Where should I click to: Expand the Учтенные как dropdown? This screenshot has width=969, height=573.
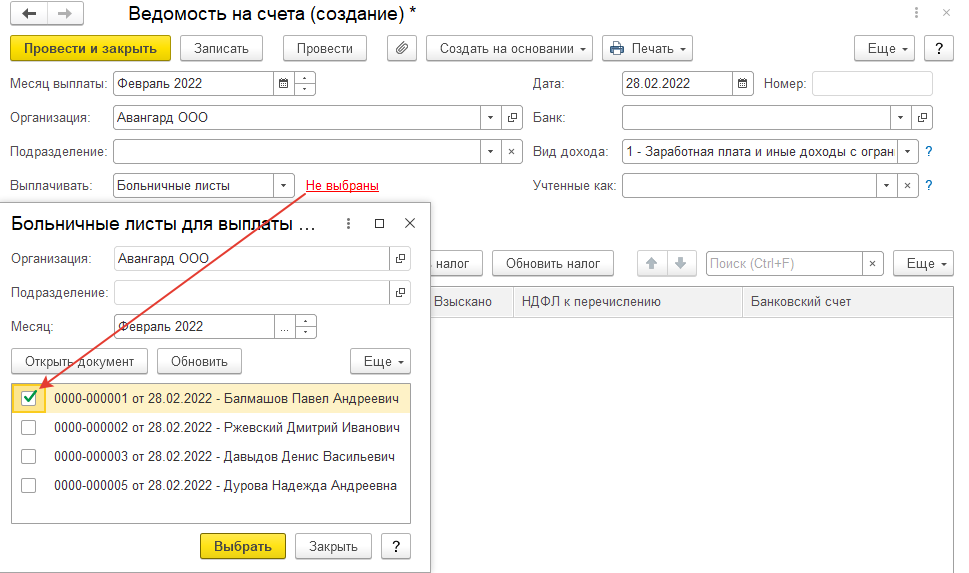[x=886, y=185]
